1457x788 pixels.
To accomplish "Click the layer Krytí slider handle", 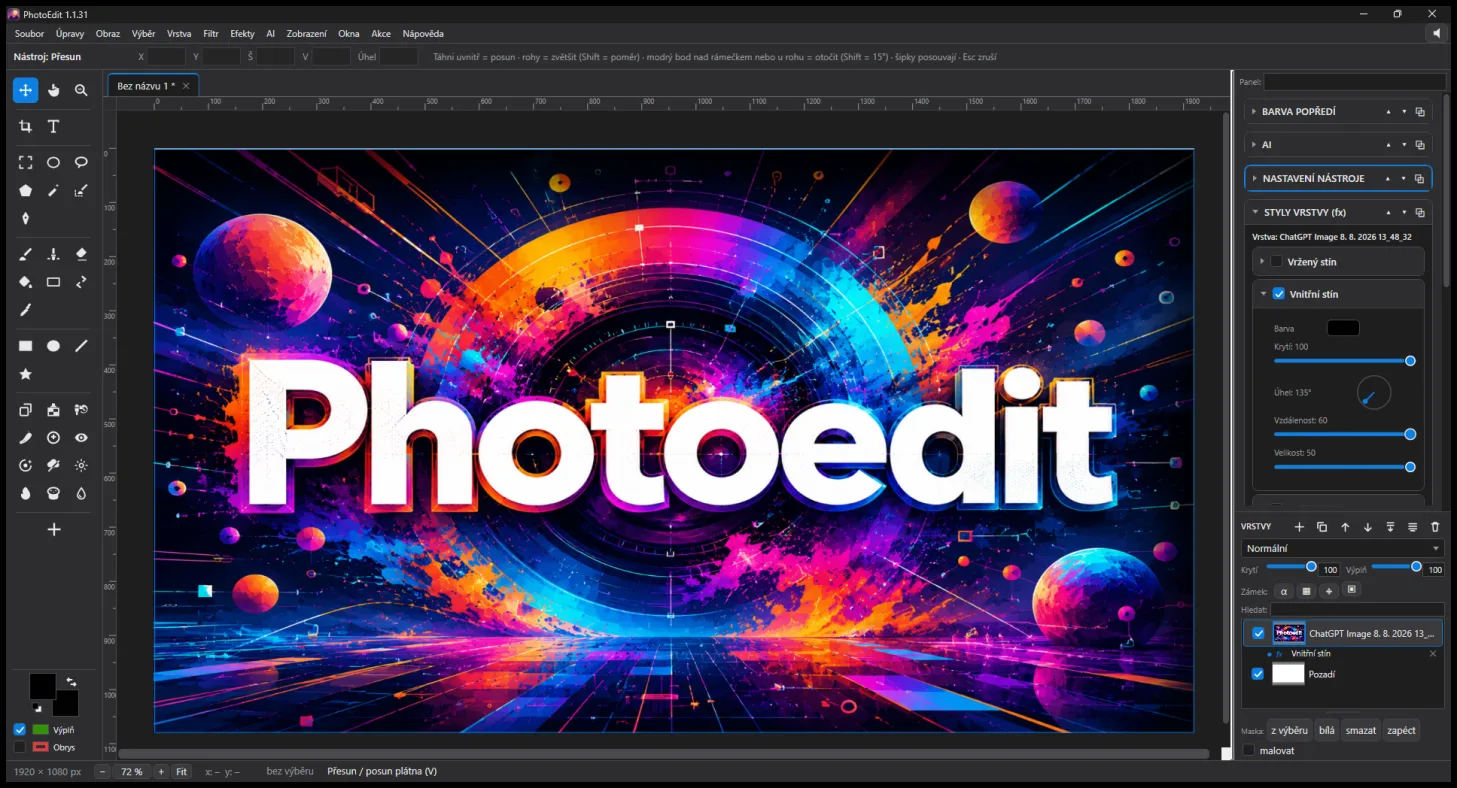I will pyautogui.click(x=1311, y=567).
